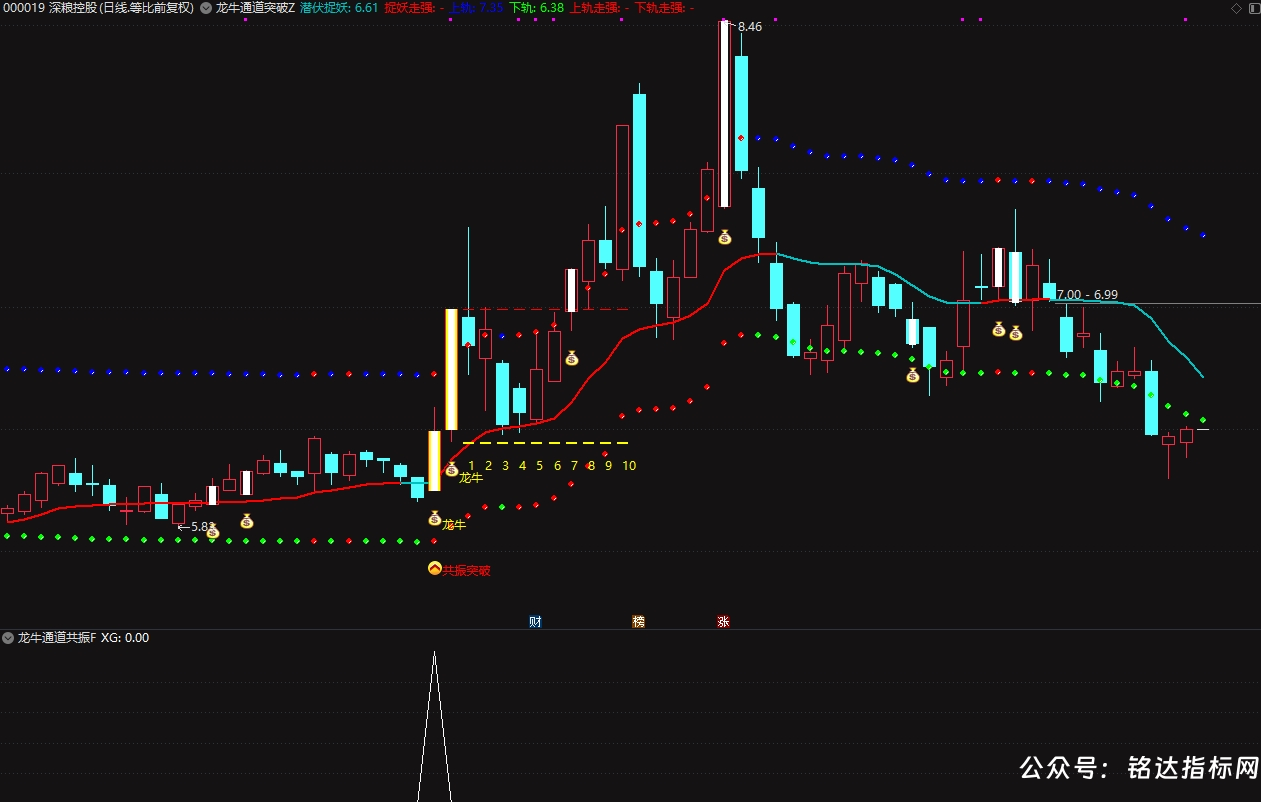The image size is (1261, 802).
Task: Click the 上轨走强 indicator label
Action: click(599, 8)
